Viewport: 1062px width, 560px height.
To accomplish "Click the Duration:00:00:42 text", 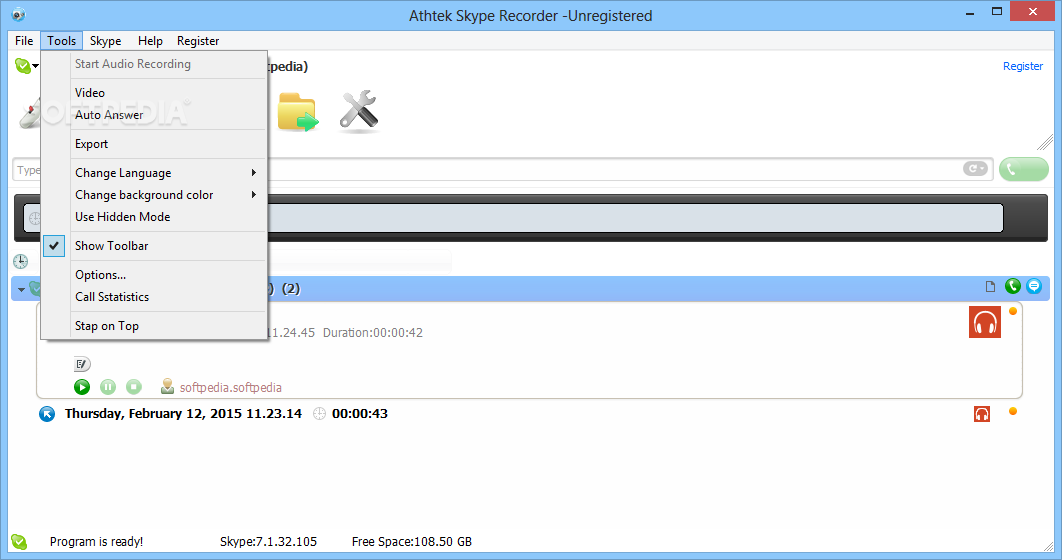I will tap(373, 332).
